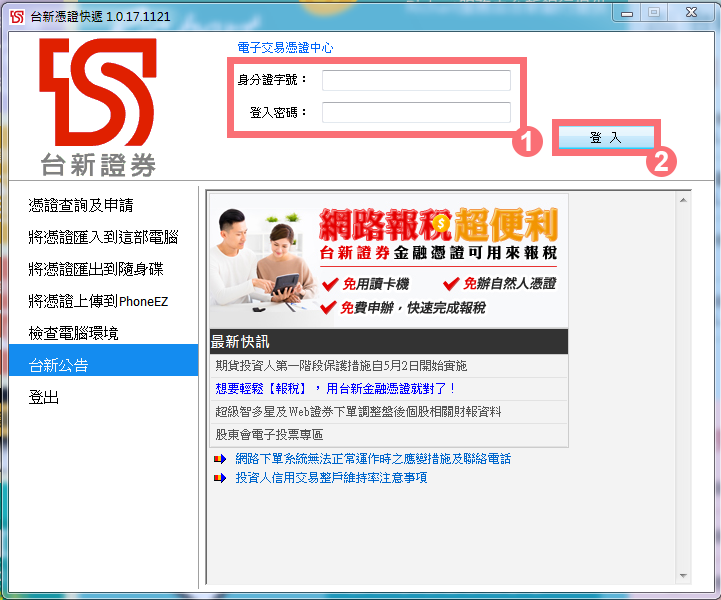This screenshot has height=600, width=721.
Task: Click the 網路報稅超便利 banner image
Action: point(389,261)
